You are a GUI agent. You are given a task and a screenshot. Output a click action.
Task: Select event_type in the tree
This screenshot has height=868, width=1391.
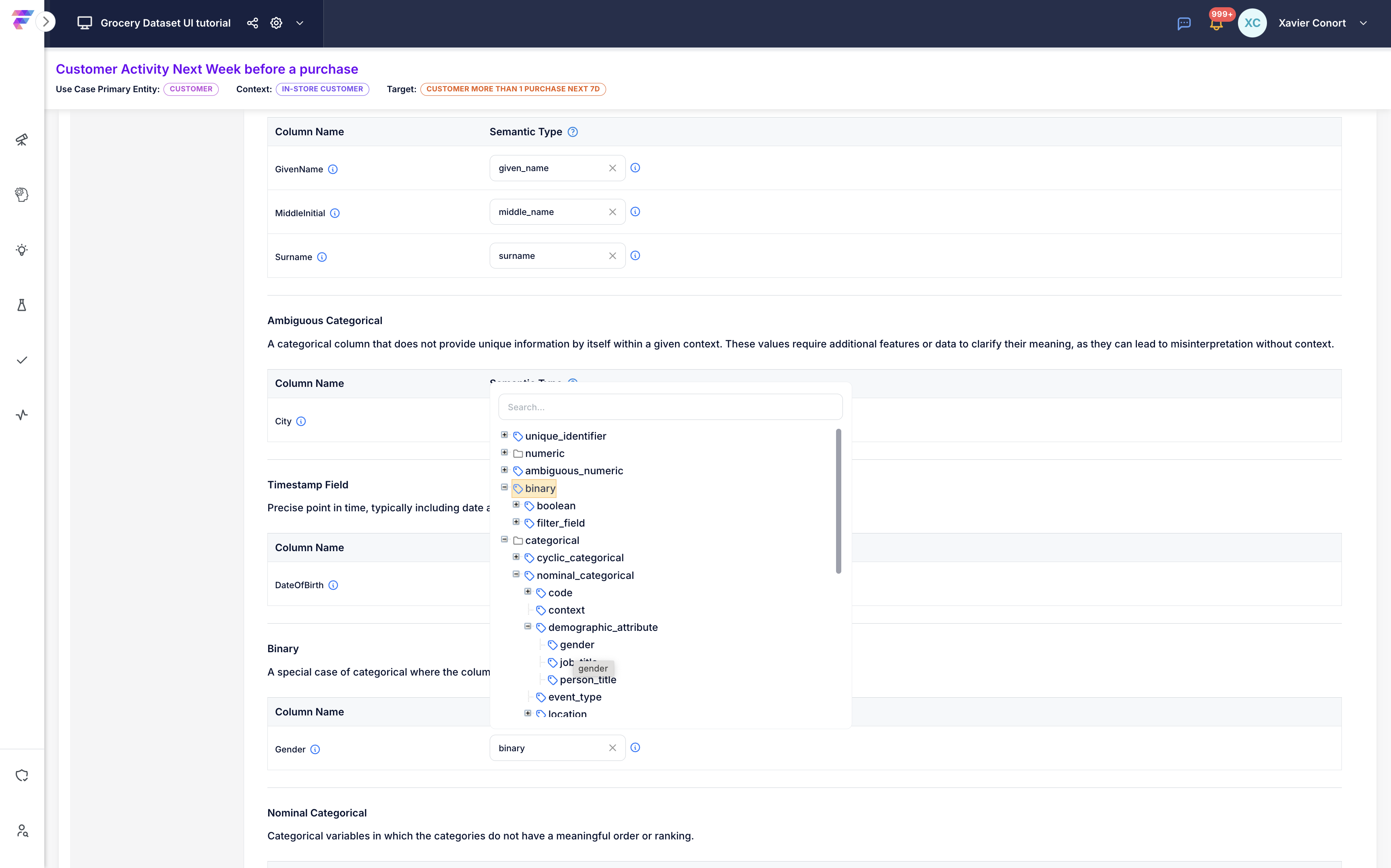574,697
